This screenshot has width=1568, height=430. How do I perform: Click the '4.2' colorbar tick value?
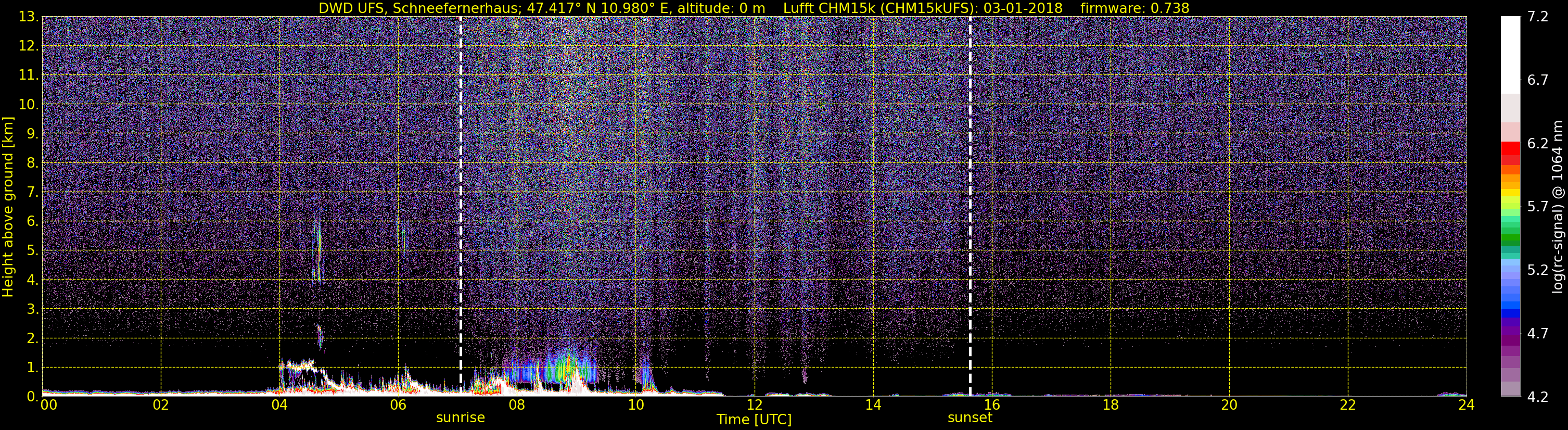1538,397
